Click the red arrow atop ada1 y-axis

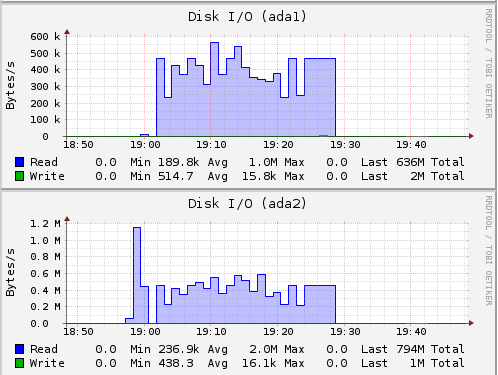click(x=67, y=32)
